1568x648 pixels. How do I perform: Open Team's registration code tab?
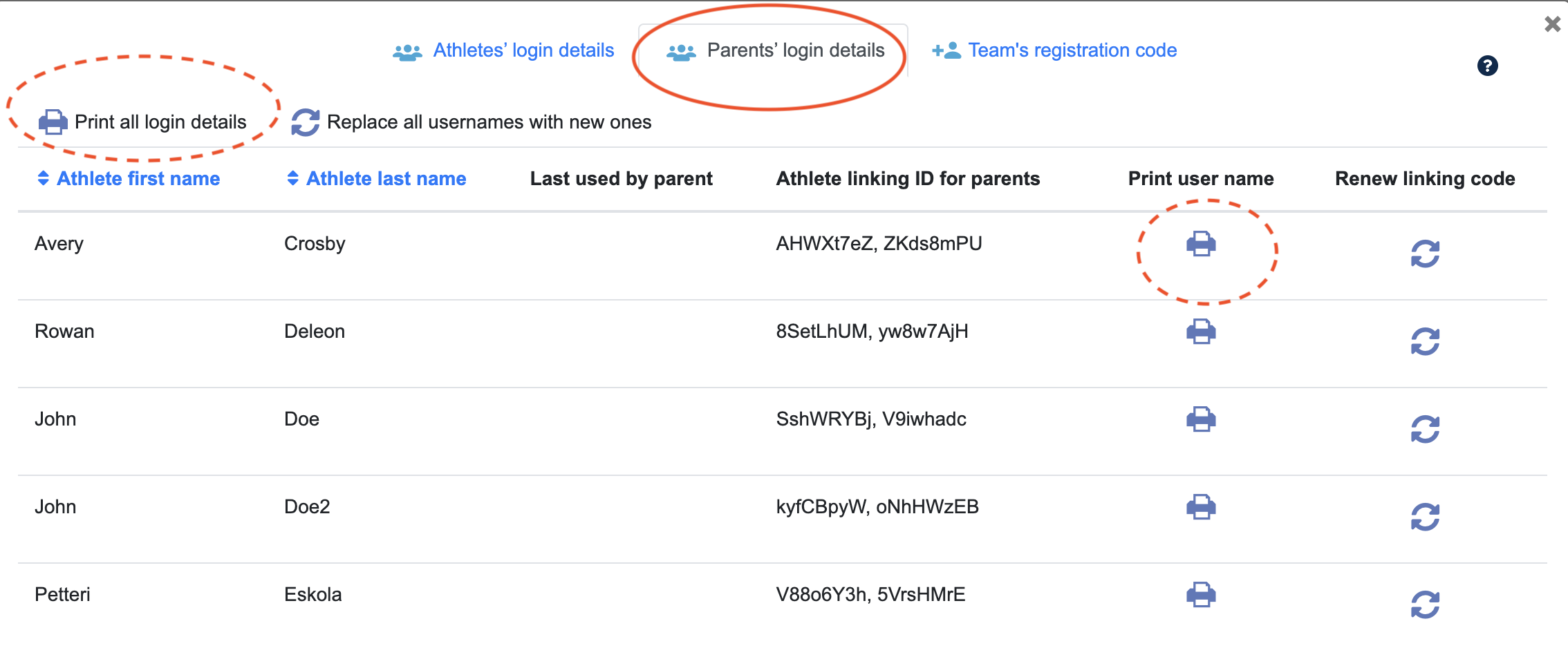pyautogui.click(x=1072, y=50)
